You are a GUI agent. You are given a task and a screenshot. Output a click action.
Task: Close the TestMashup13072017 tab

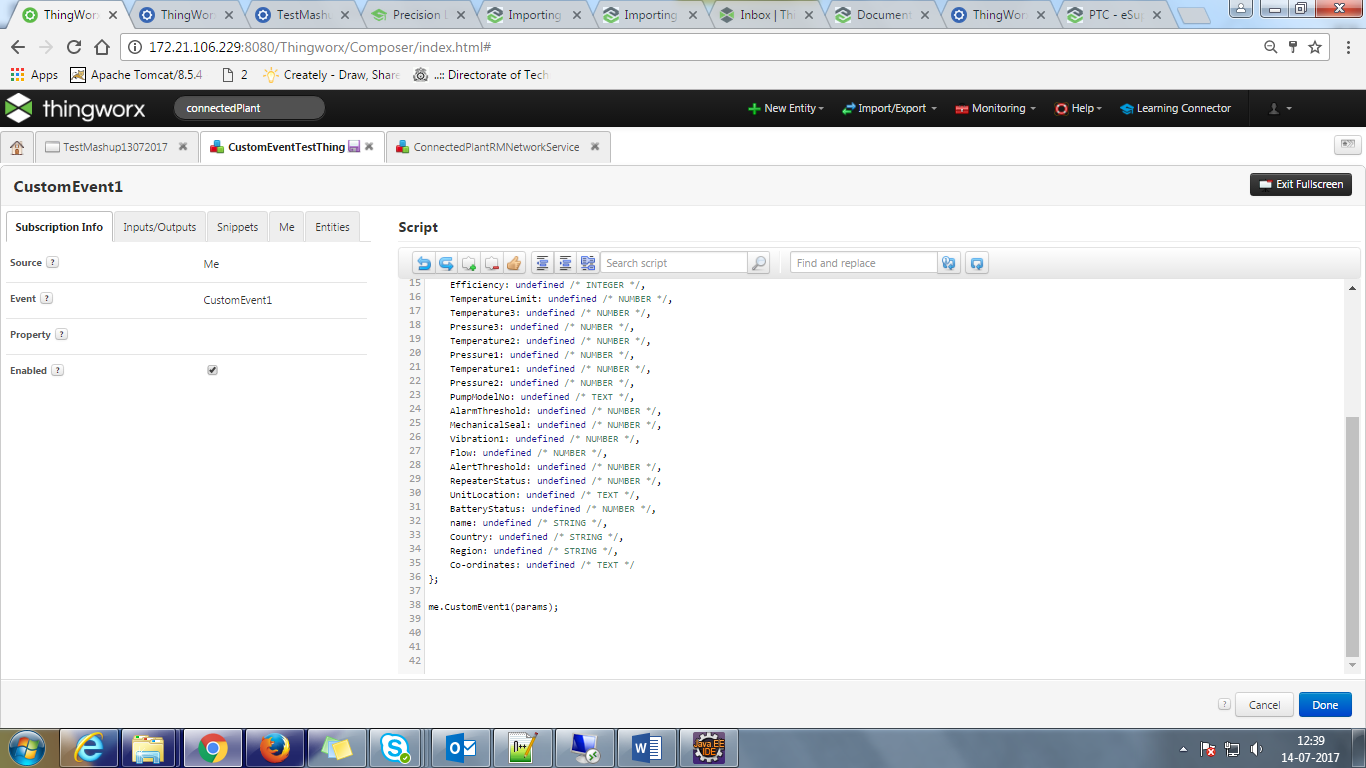(183, 147)
